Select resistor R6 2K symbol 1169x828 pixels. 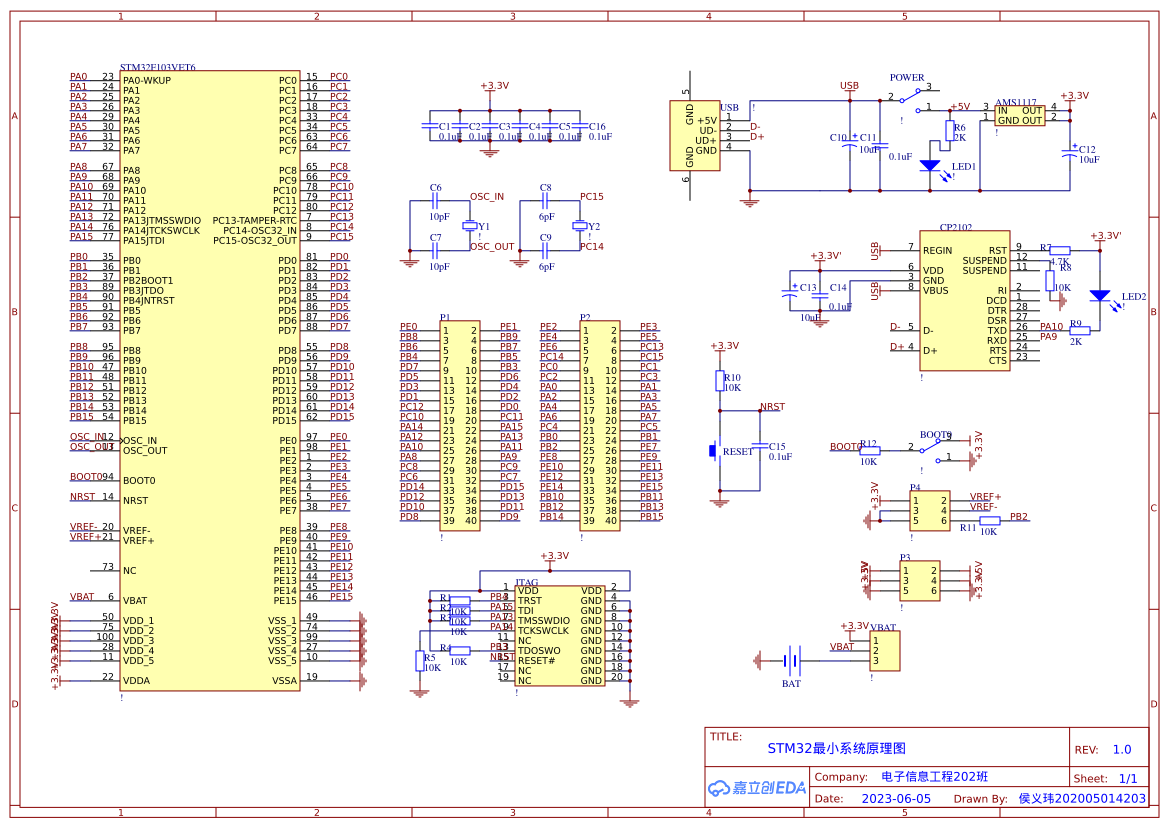click(950, 131)
